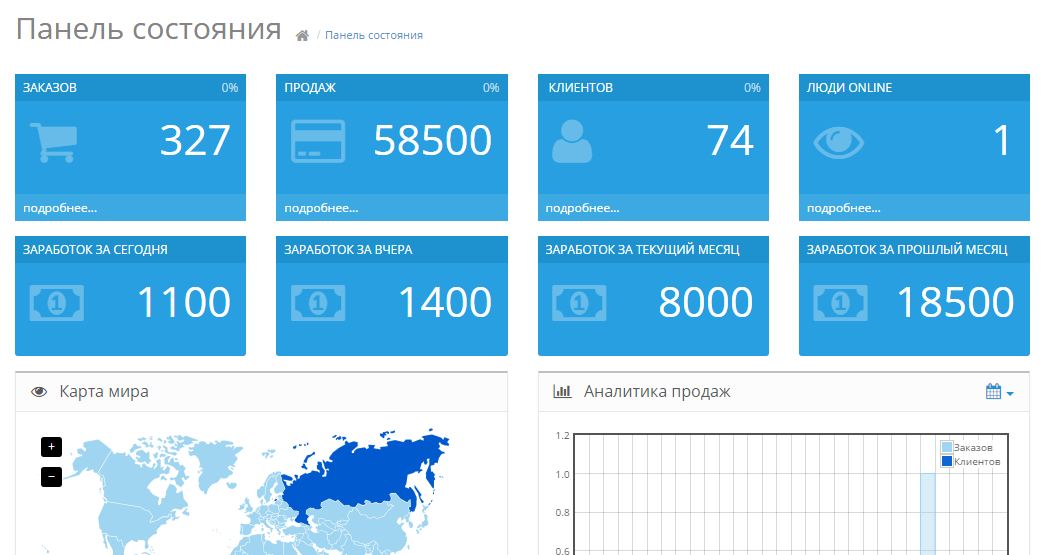
Task: Click the credit card icon in Продаж tile
Action: 317,142
